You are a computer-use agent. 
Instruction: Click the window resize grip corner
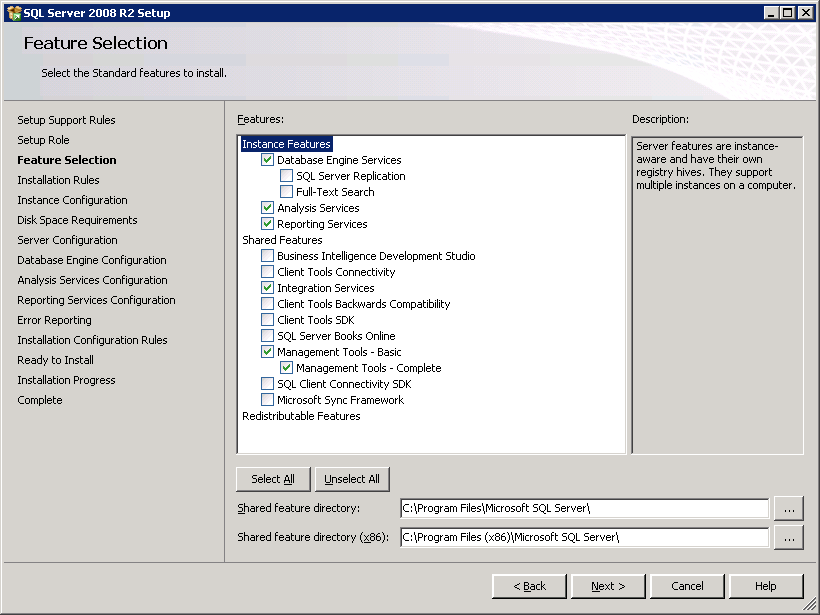pyautogui.click(x=808, y=605)
